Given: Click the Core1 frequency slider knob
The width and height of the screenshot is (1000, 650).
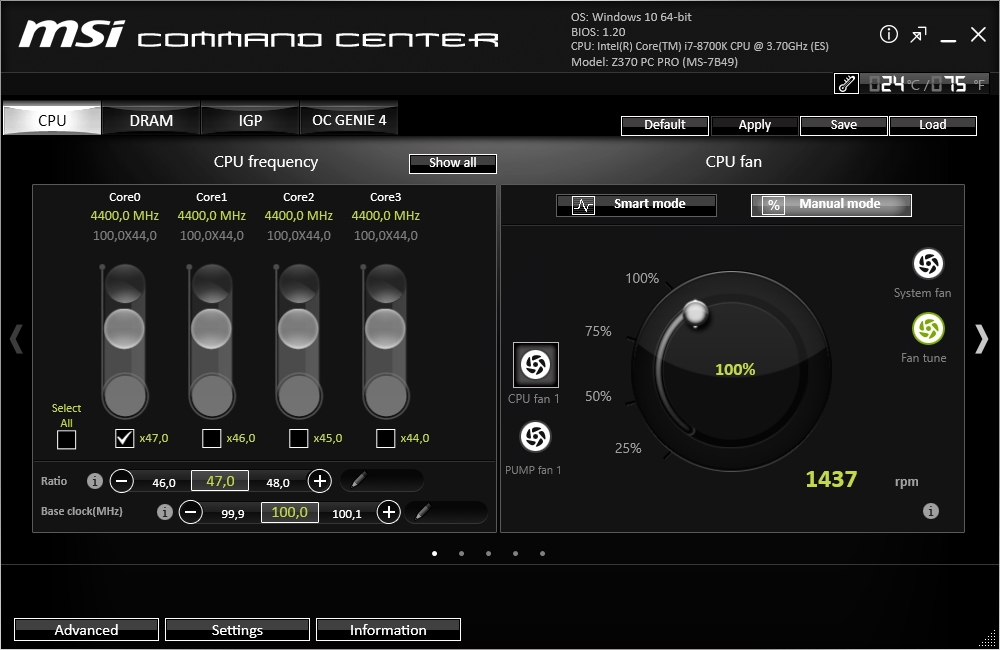Looking at the screenshot, I should pos(211,329).
